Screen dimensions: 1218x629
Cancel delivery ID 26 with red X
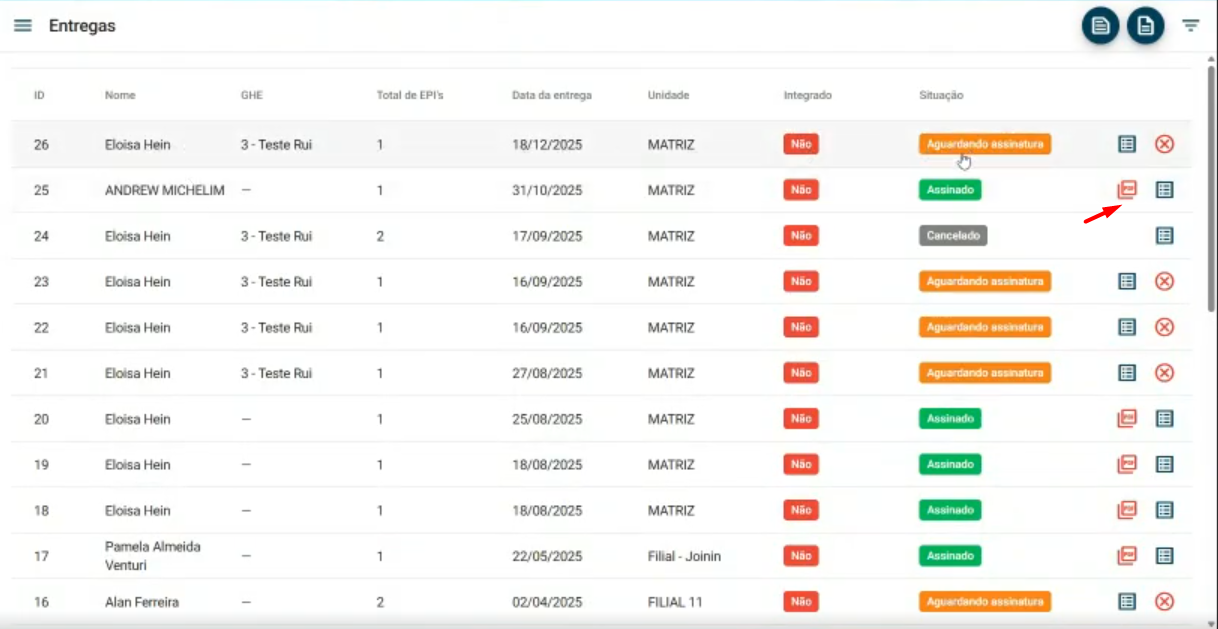tap(1164, 144)
